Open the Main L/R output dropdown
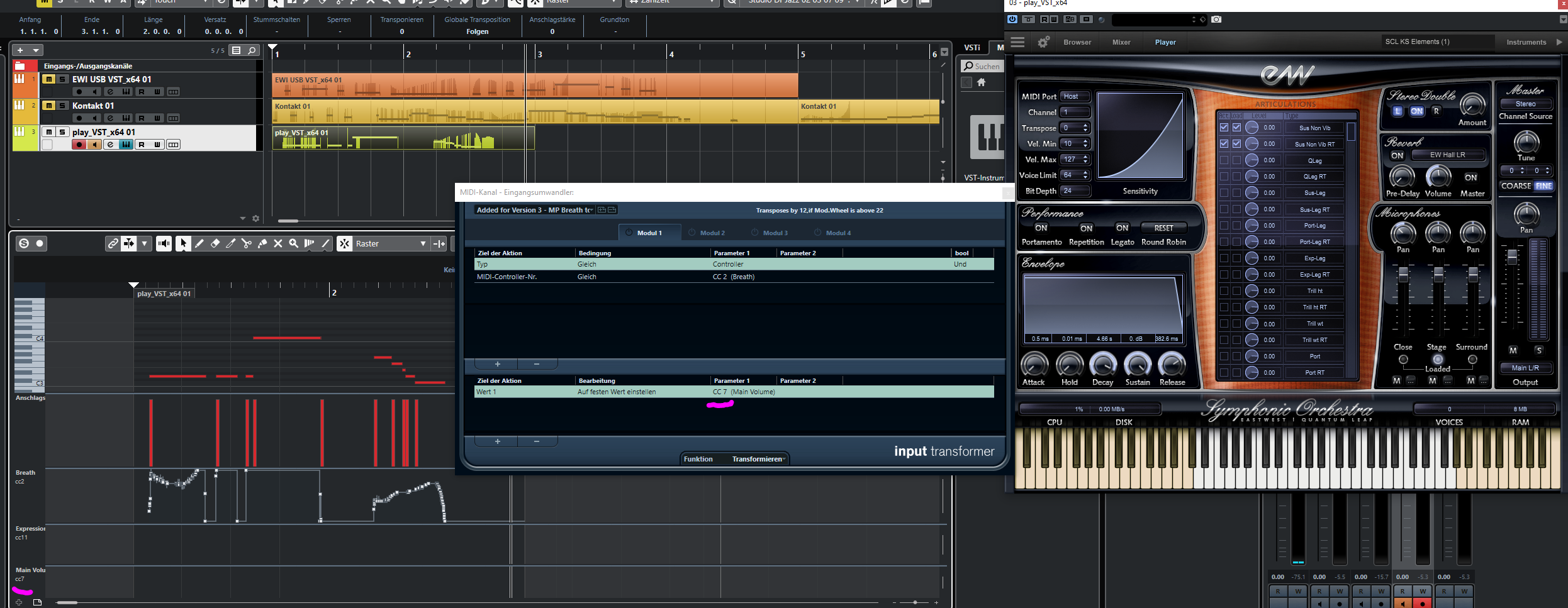Screen dimensions: 1568x608 click(1525, 368)
